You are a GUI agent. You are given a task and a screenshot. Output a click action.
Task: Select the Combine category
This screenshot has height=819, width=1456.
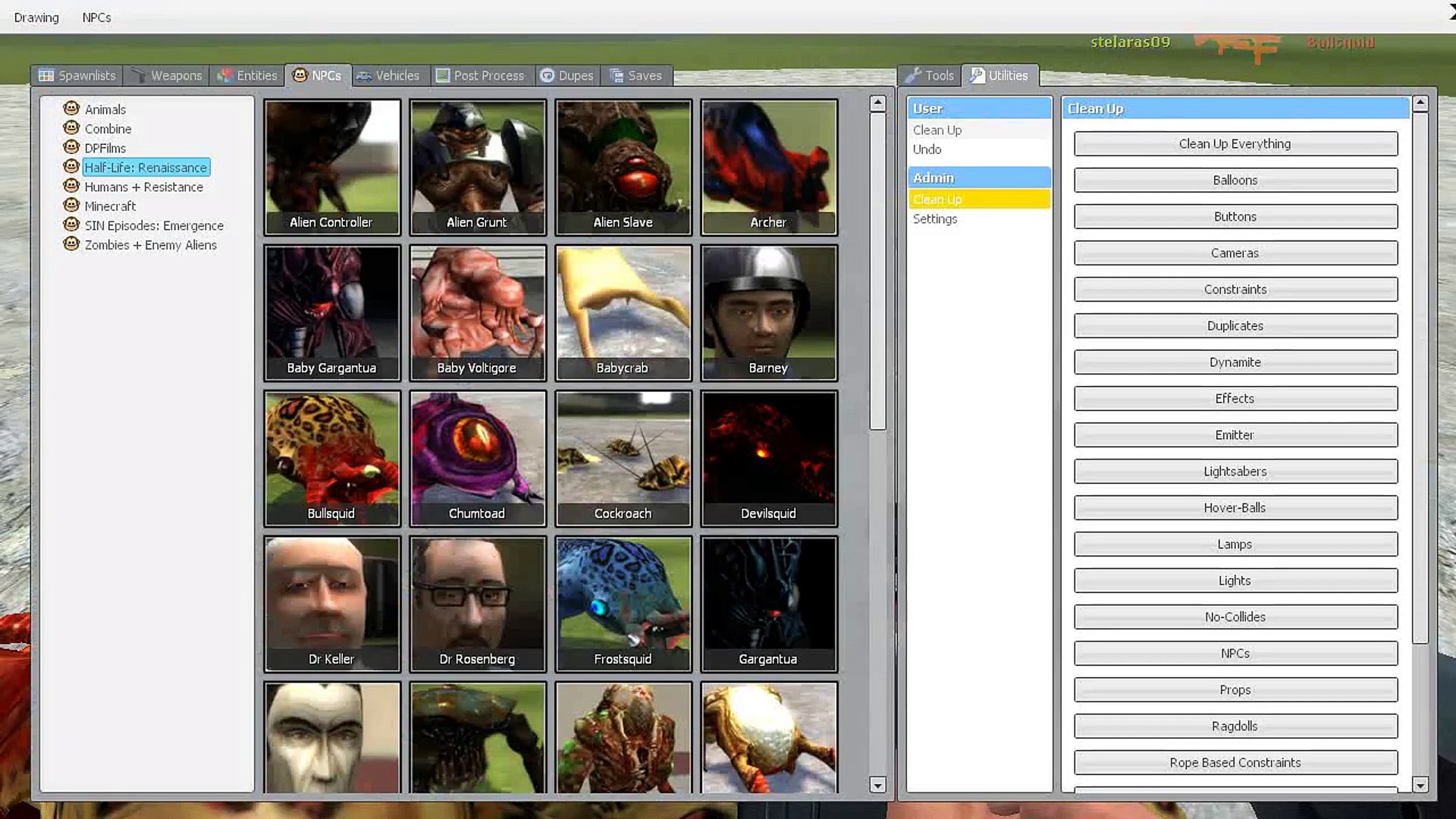click(108, 129)
